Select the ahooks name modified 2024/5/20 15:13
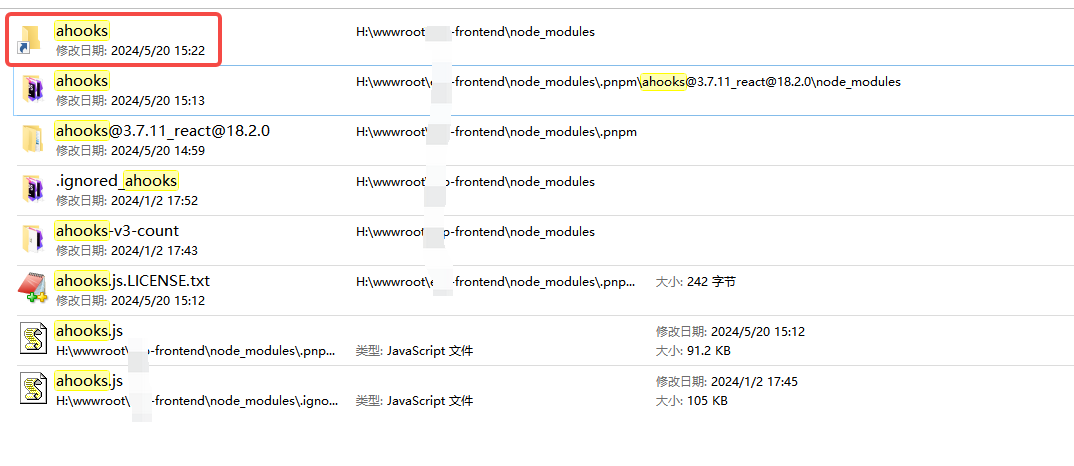Image resolution: width=1074 pixels, height=466 pixels. point(82,81)
